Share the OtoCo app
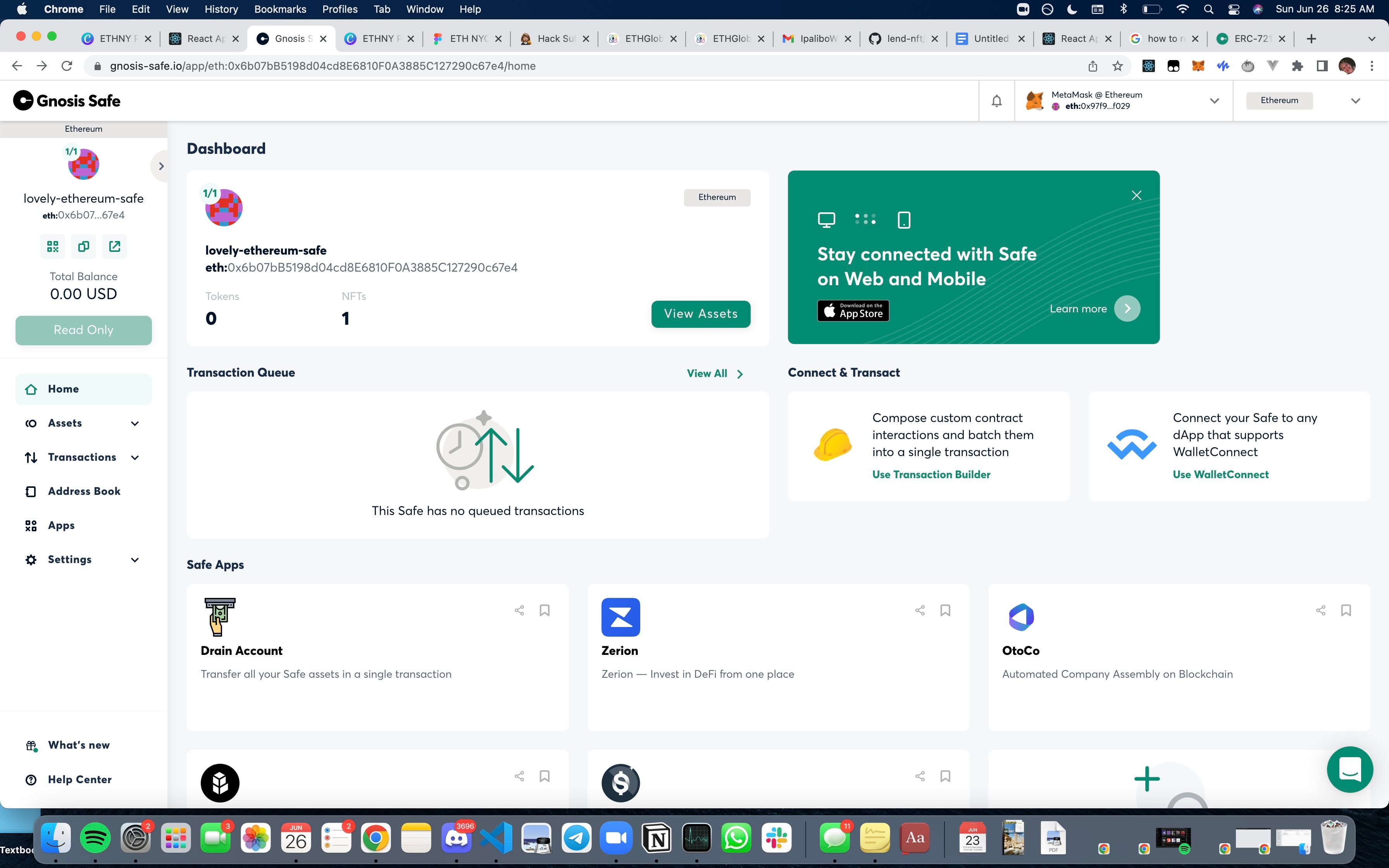 coord(1321,610)
